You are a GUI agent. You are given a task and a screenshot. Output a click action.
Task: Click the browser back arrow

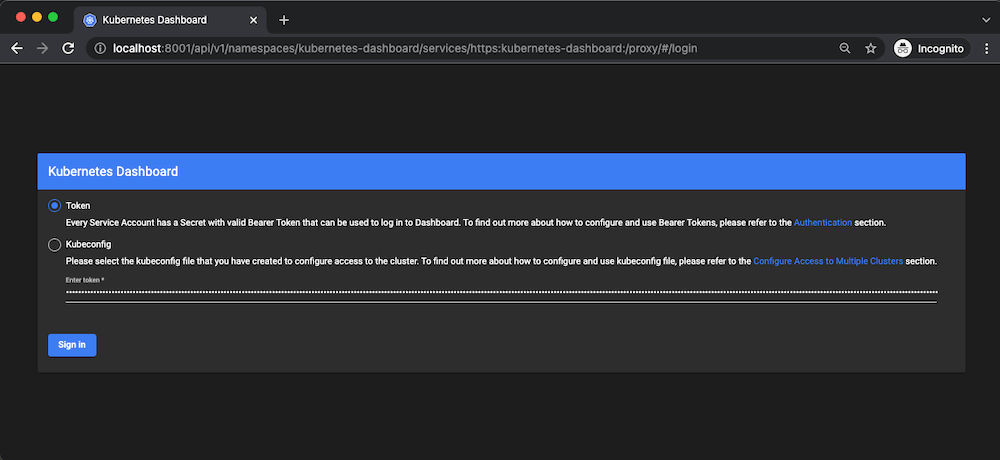[x=16, y=48]
